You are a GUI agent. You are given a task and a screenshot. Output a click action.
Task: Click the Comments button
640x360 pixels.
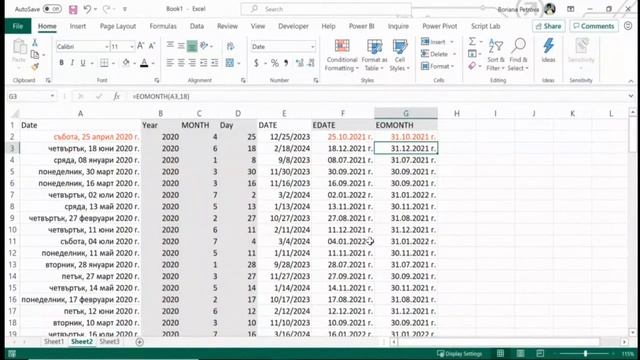coord(594,26)
